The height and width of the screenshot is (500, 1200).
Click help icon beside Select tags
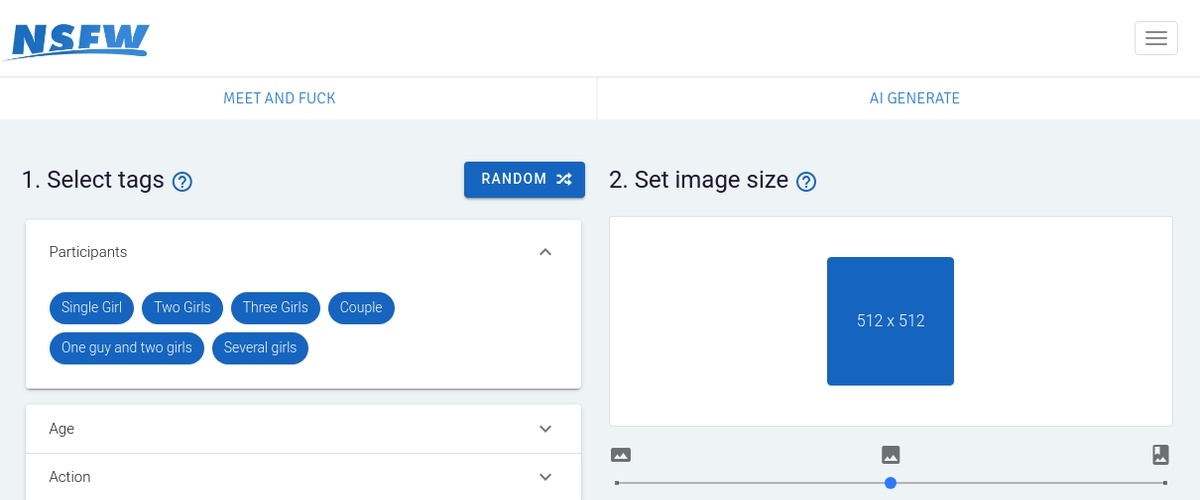[x=182, y=182]
